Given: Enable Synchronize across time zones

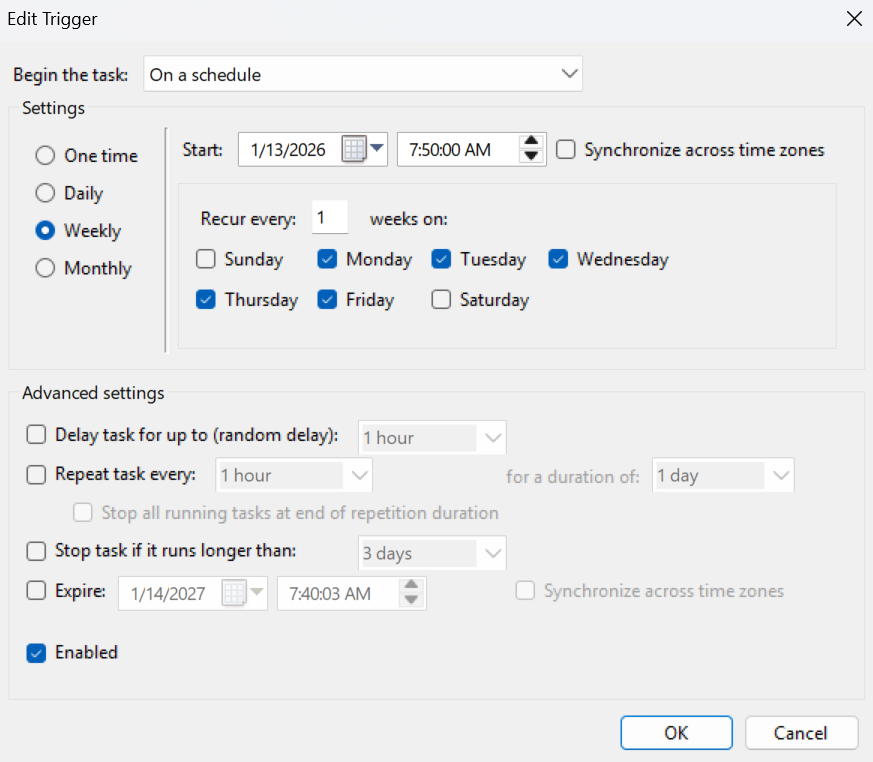Looking at the screenshot, I should point(566,149).
